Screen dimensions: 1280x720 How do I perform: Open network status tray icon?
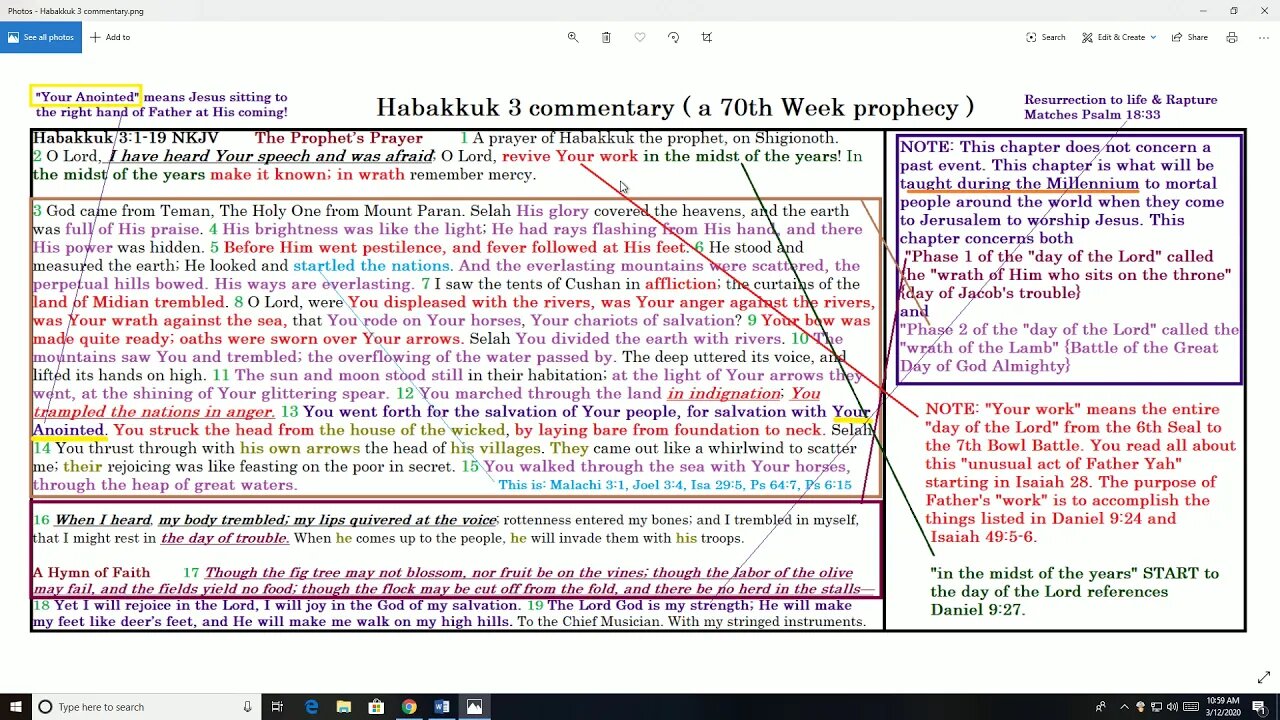coord(1156,707)
